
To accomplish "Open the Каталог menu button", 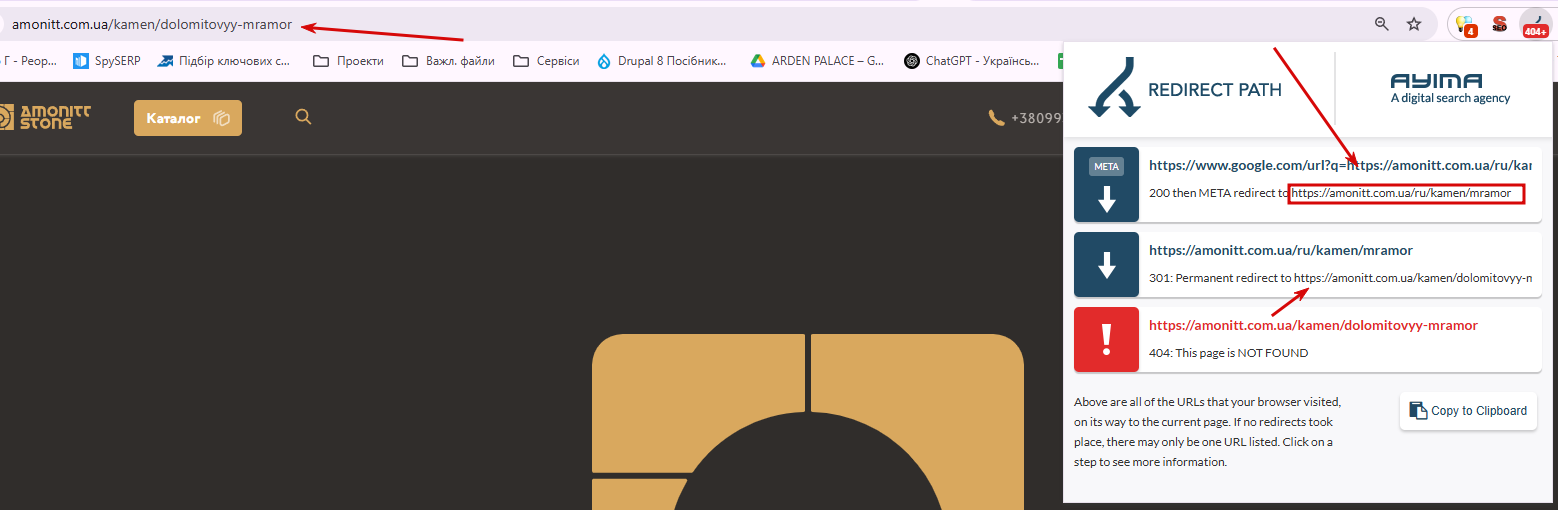I will tap(188, 118).
